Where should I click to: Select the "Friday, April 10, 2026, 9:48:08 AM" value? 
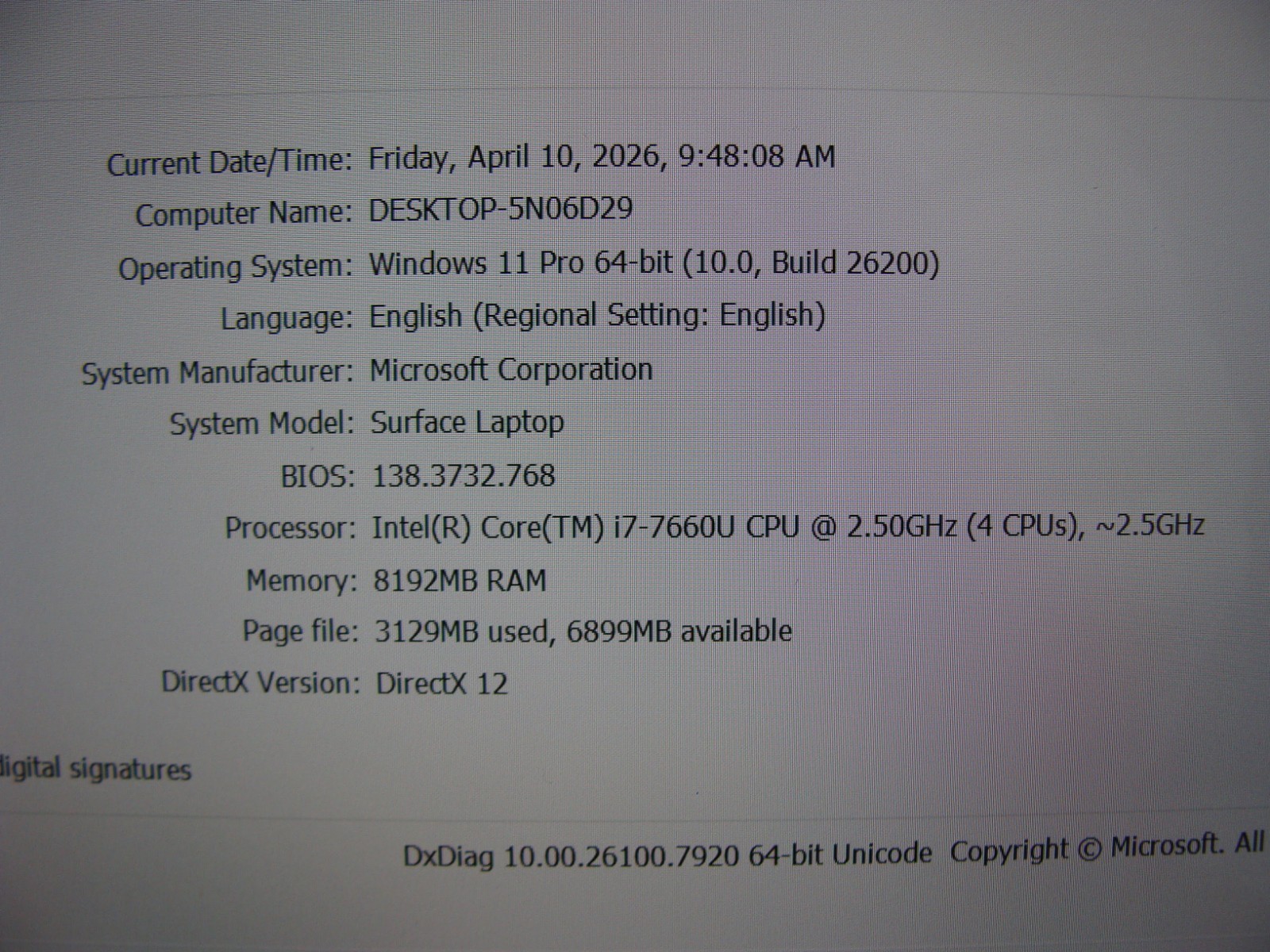[x=602, y=157]
